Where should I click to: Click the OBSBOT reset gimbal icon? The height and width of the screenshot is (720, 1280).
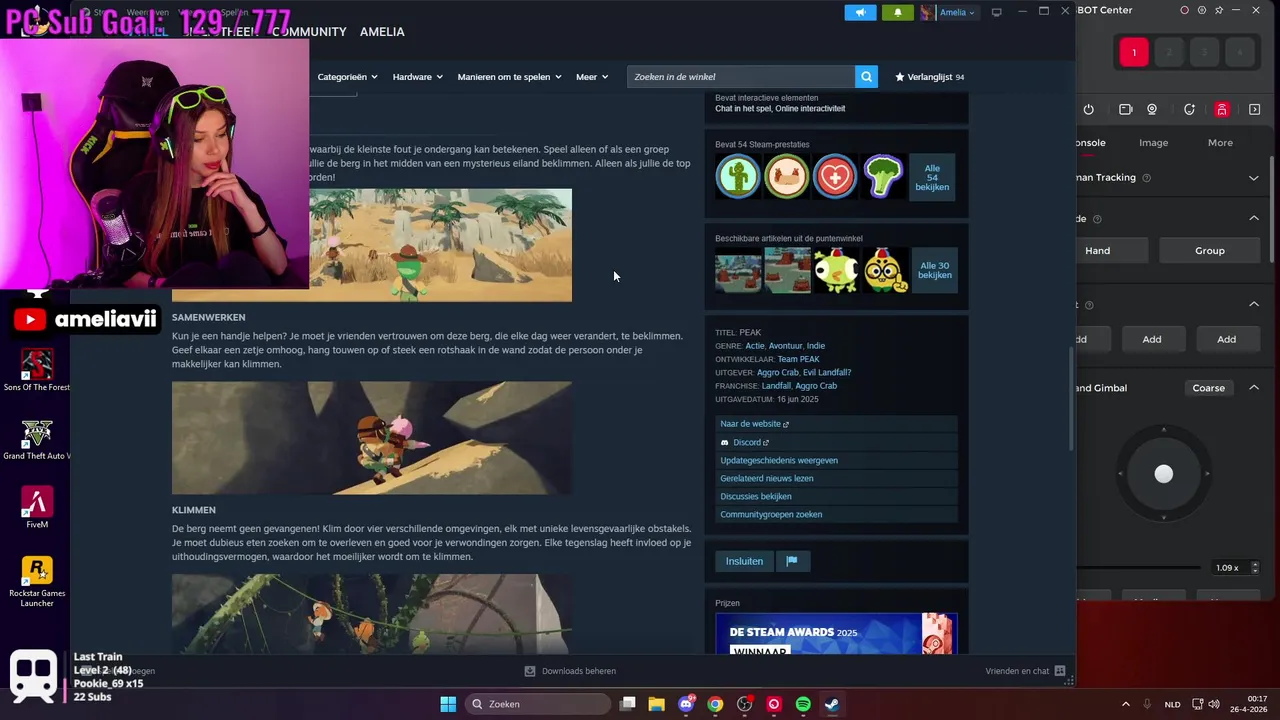click(1189, 110)
